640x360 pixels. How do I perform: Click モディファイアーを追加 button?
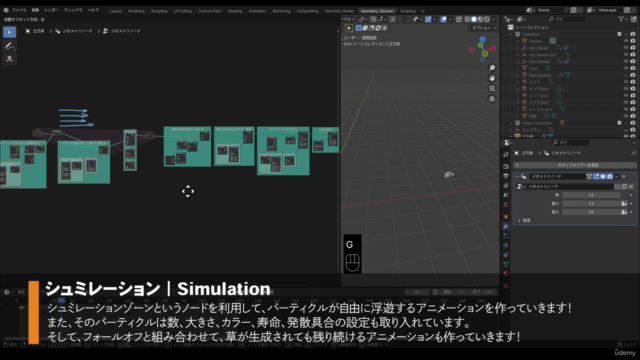pyautogui.click(x=575, y=165)
